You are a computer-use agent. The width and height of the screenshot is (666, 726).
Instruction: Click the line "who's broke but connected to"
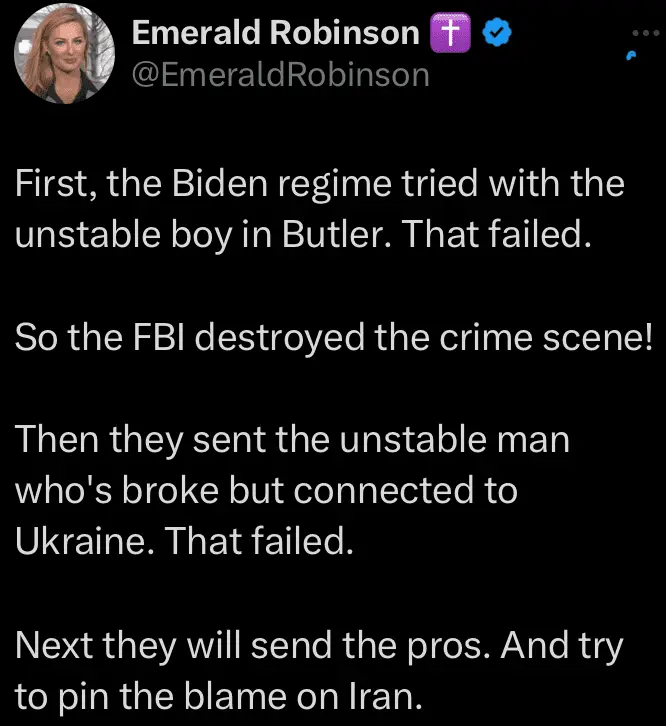click(267, 491)
